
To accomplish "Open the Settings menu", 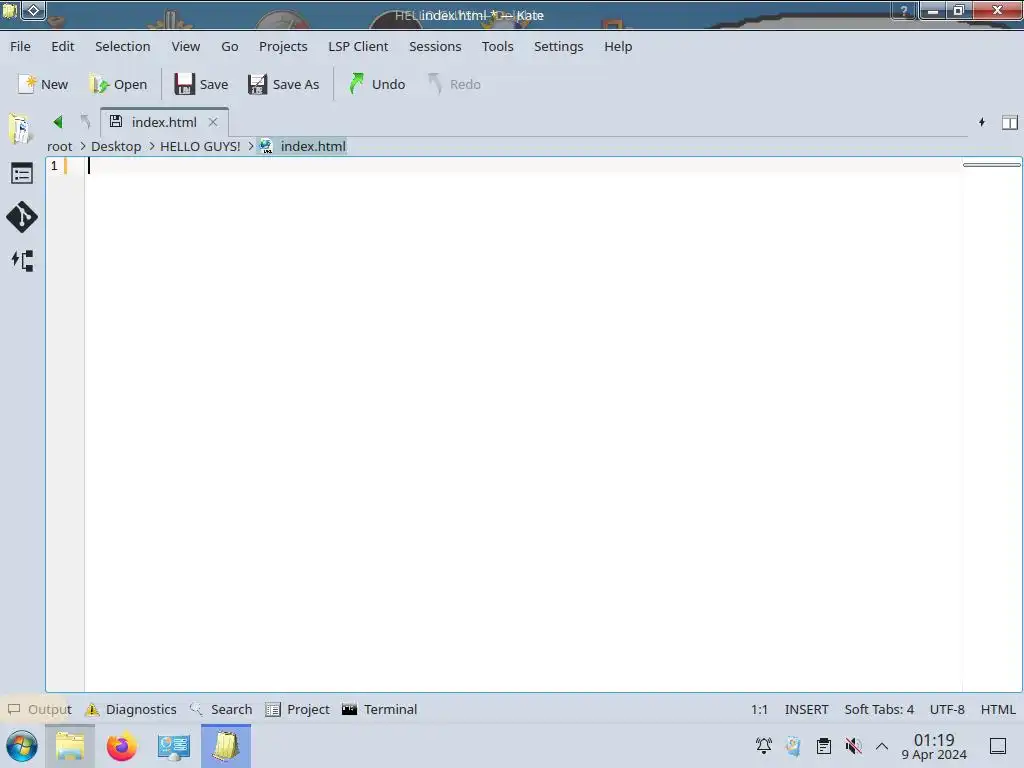I will (x=558, y=46).
